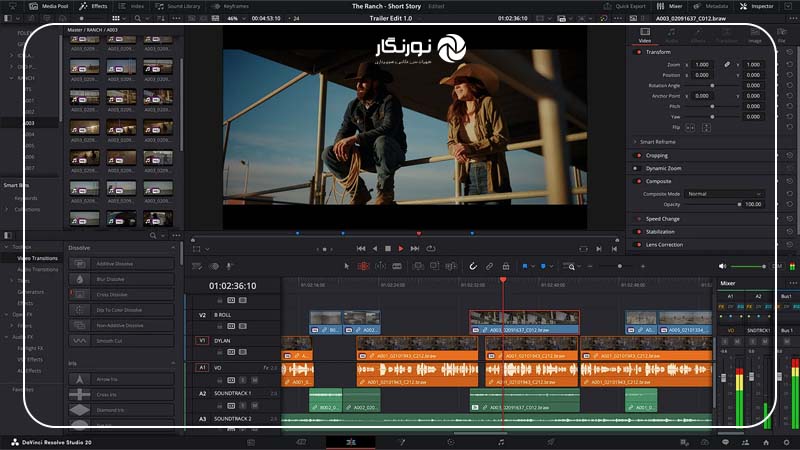This screenshot has width=800, height=450.
Task: Reset Transform with its circular arrow icon
Action: pos(789,52)
